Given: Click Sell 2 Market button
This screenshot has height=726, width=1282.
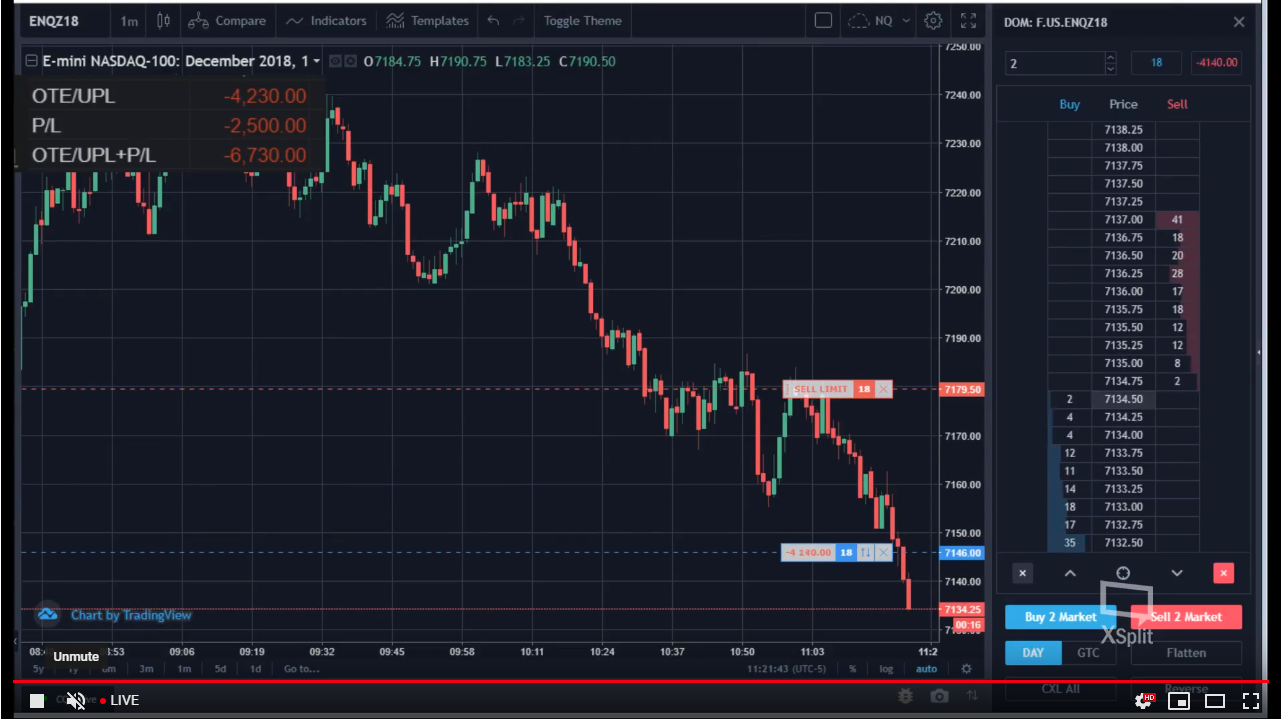Looking at the screenshot, I should [1186, 617].
